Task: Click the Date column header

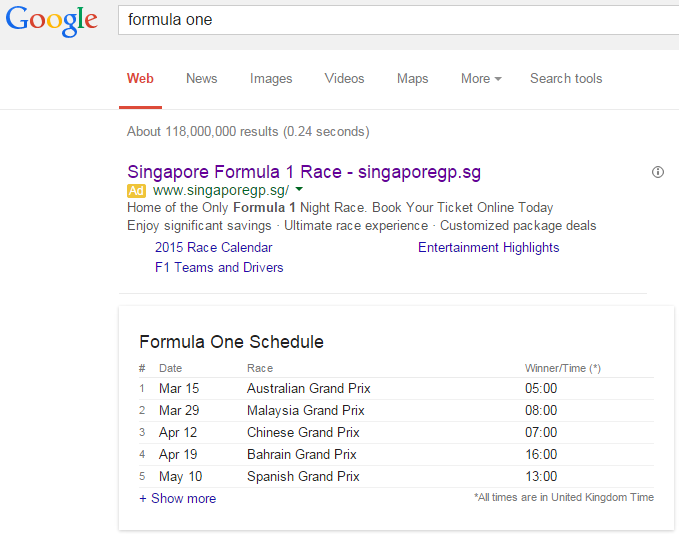Action: (x=170, y=368)
